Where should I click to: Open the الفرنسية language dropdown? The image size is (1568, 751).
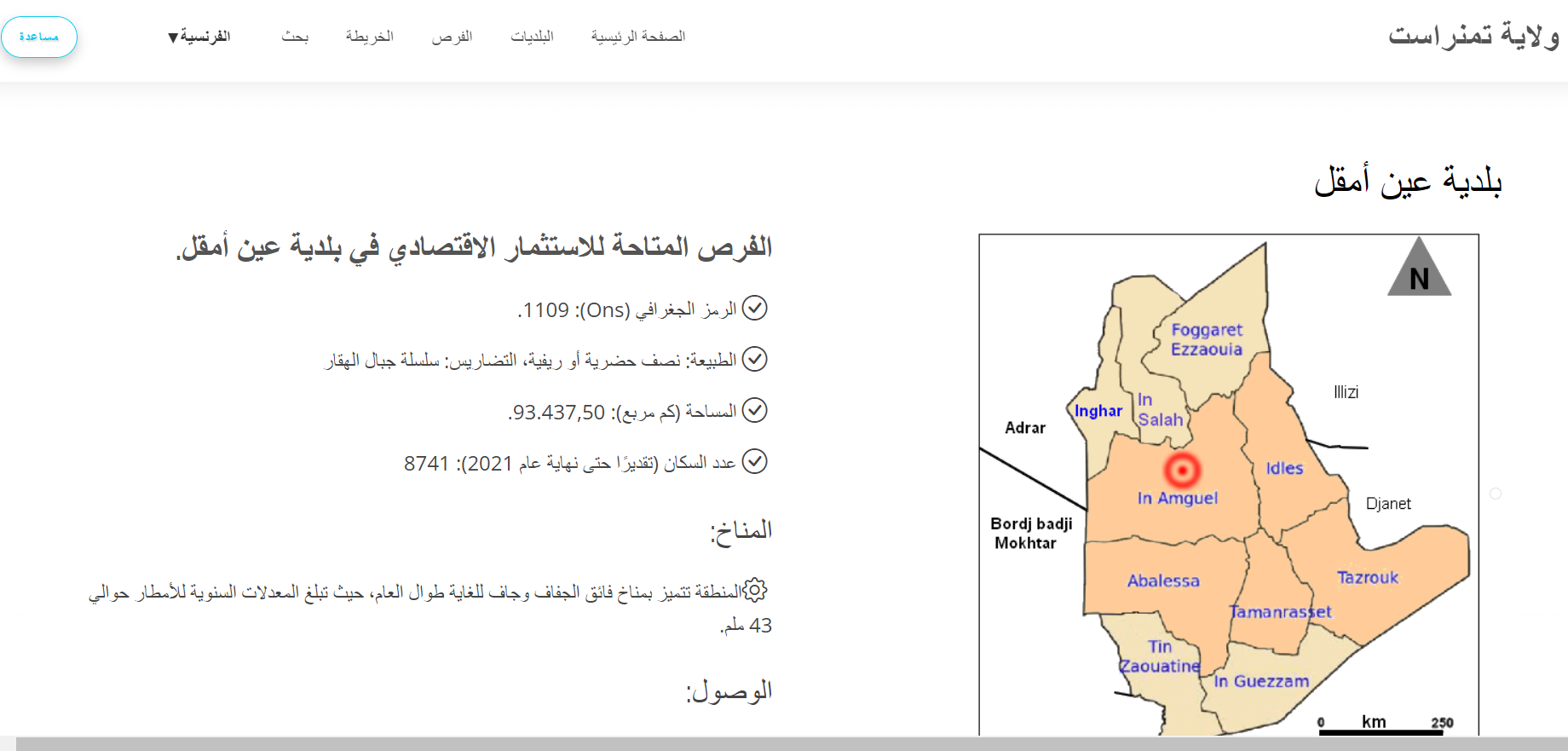(x=199, y=37)
